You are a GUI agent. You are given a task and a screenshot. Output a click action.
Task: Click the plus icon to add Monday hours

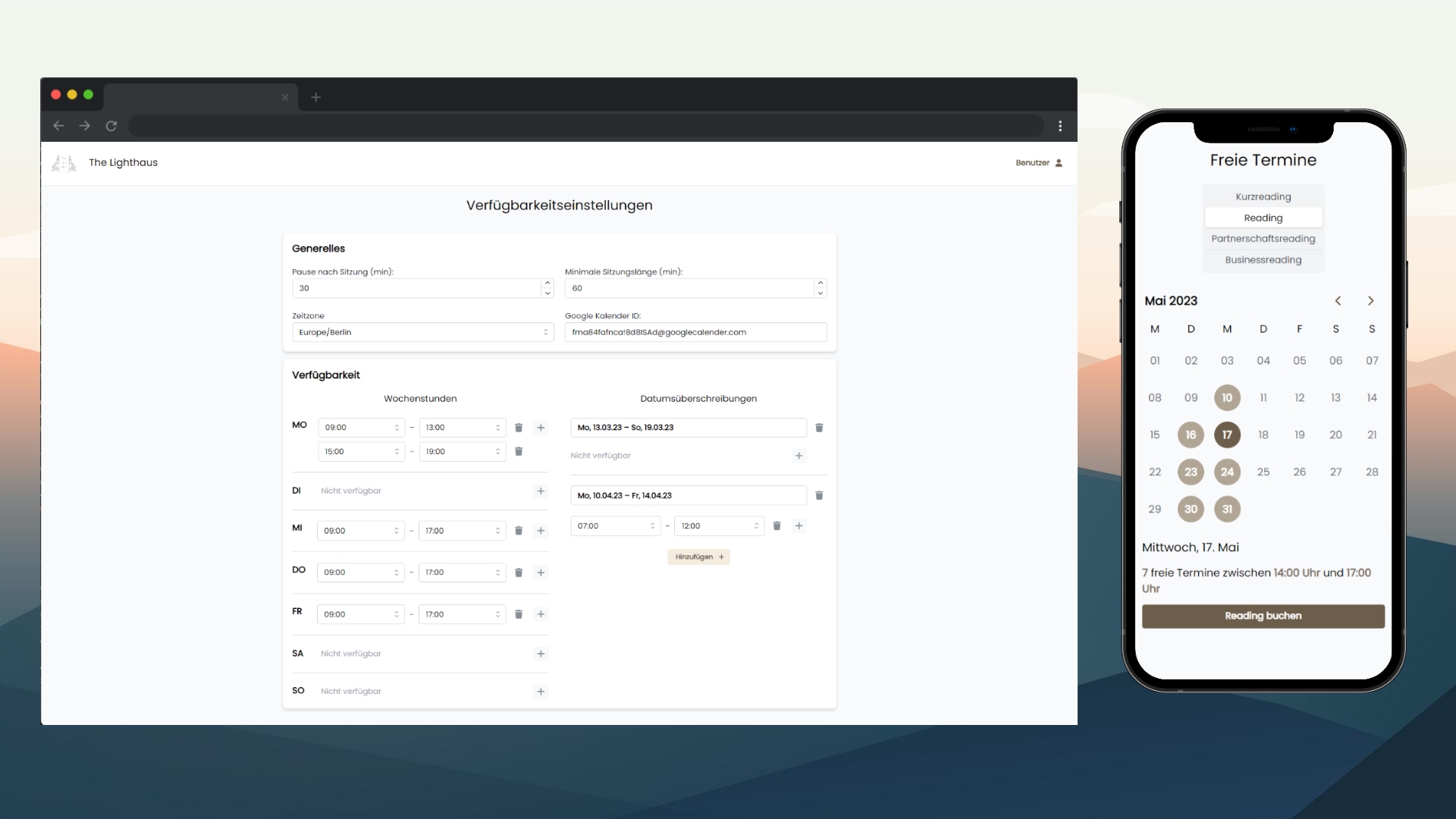click(541, 427)
